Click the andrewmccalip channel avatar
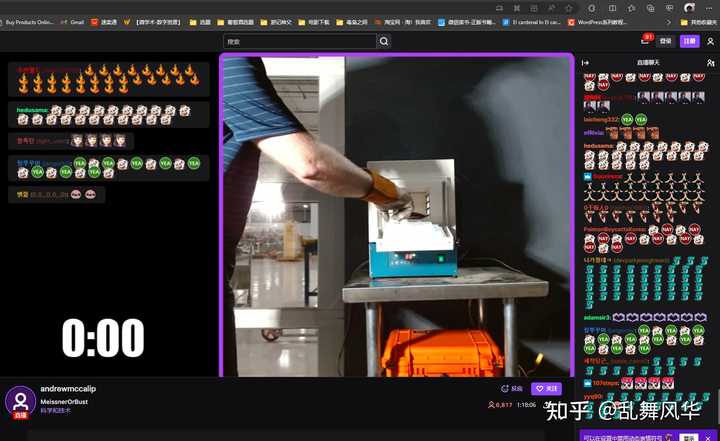The image size is (720, 441). point(20,402)
